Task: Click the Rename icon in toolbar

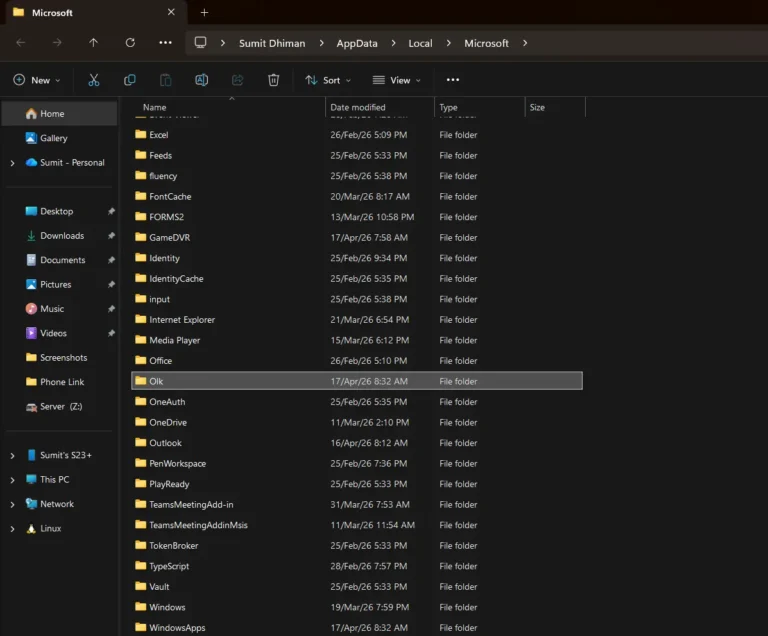Action: click(201, 80)
